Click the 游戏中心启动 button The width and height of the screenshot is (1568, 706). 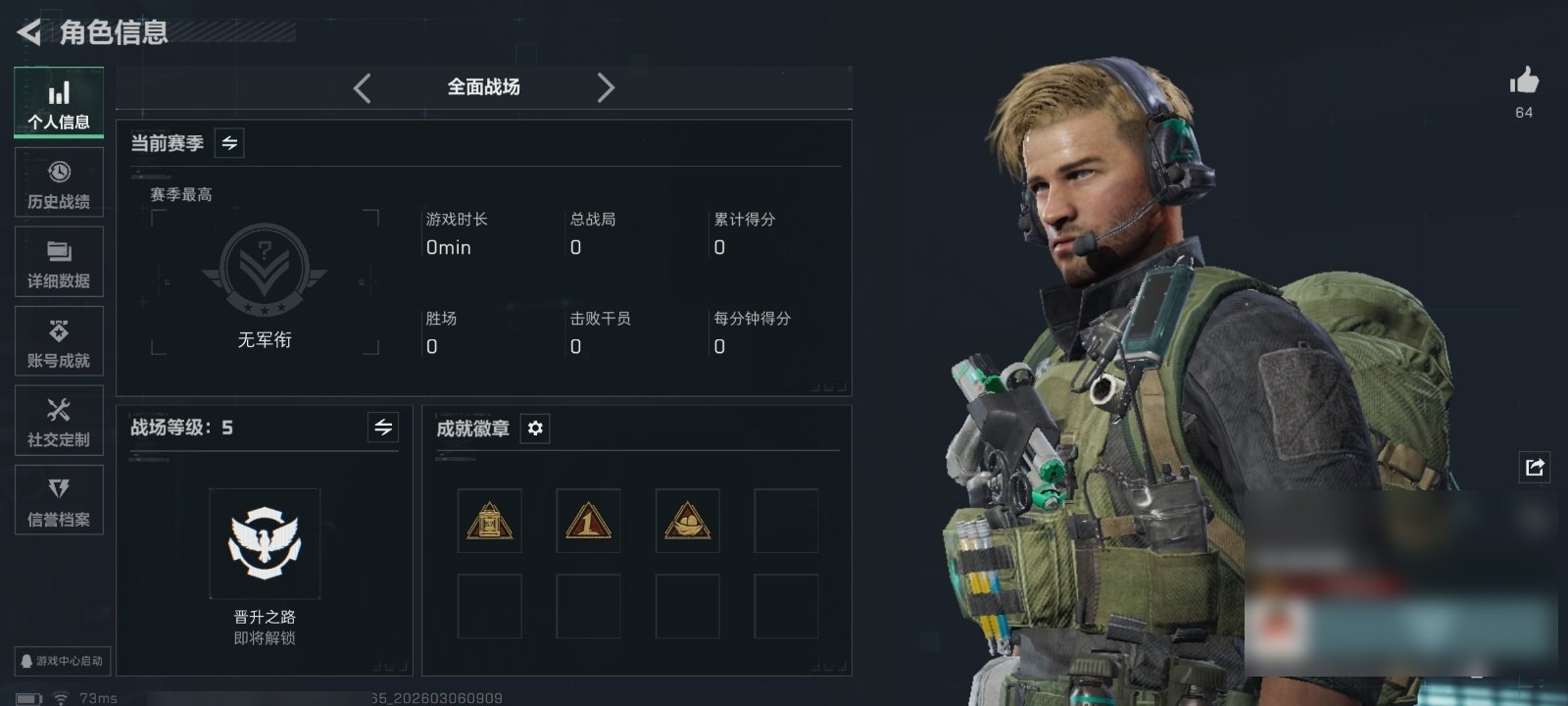pos(61,661)
